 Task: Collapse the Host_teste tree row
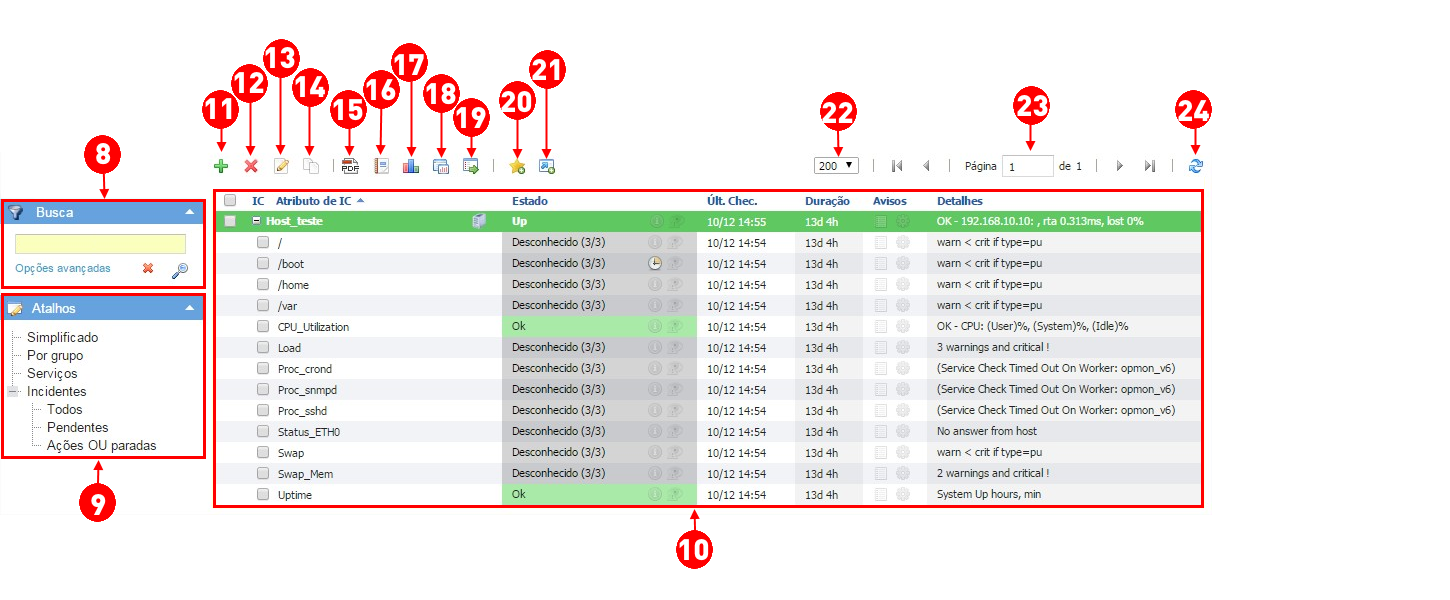pyautogui.click(x=257, y=221)
